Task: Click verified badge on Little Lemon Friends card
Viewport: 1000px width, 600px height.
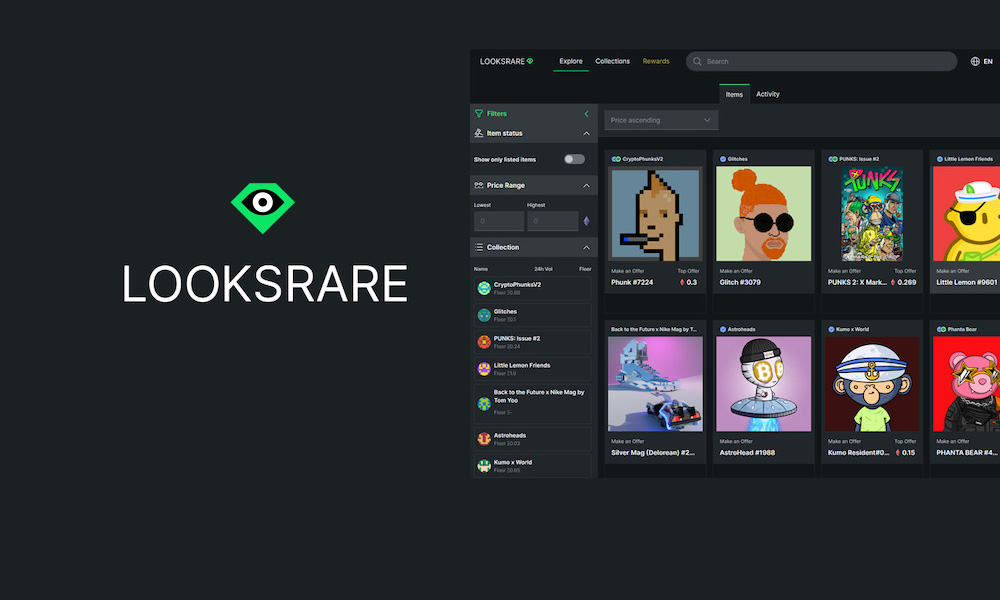Action: coord(939,159)
